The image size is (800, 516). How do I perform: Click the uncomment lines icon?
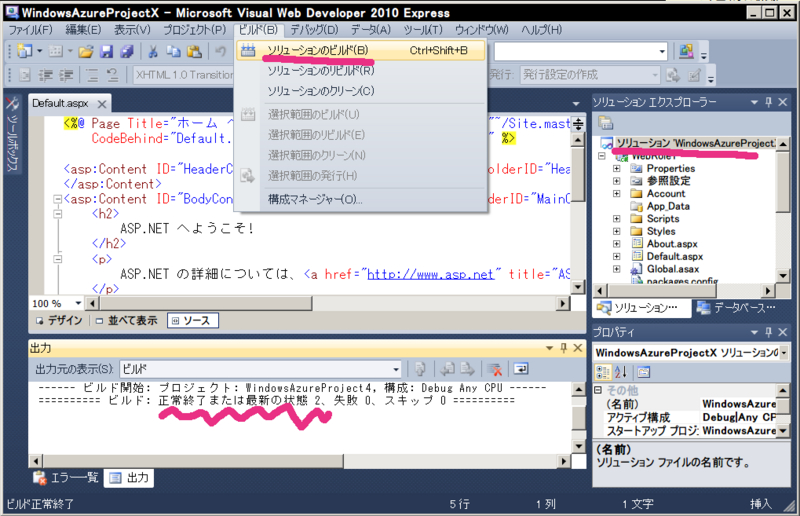112,76
